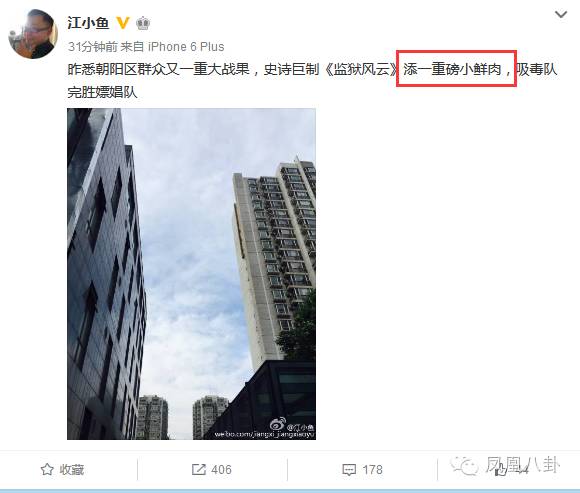Open the 江小鱼 username link
Image resolution: width=580 pixels, height=493 pixels.
88,23
